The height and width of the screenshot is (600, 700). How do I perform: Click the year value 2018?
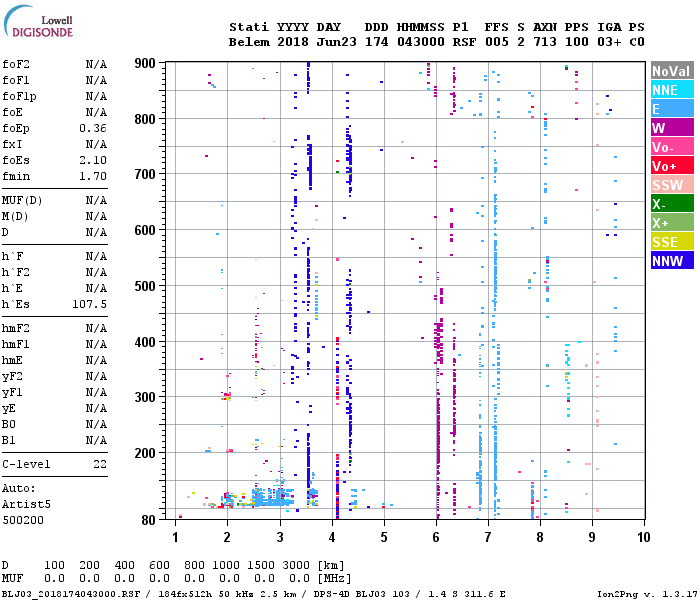[x=293, y=42]
